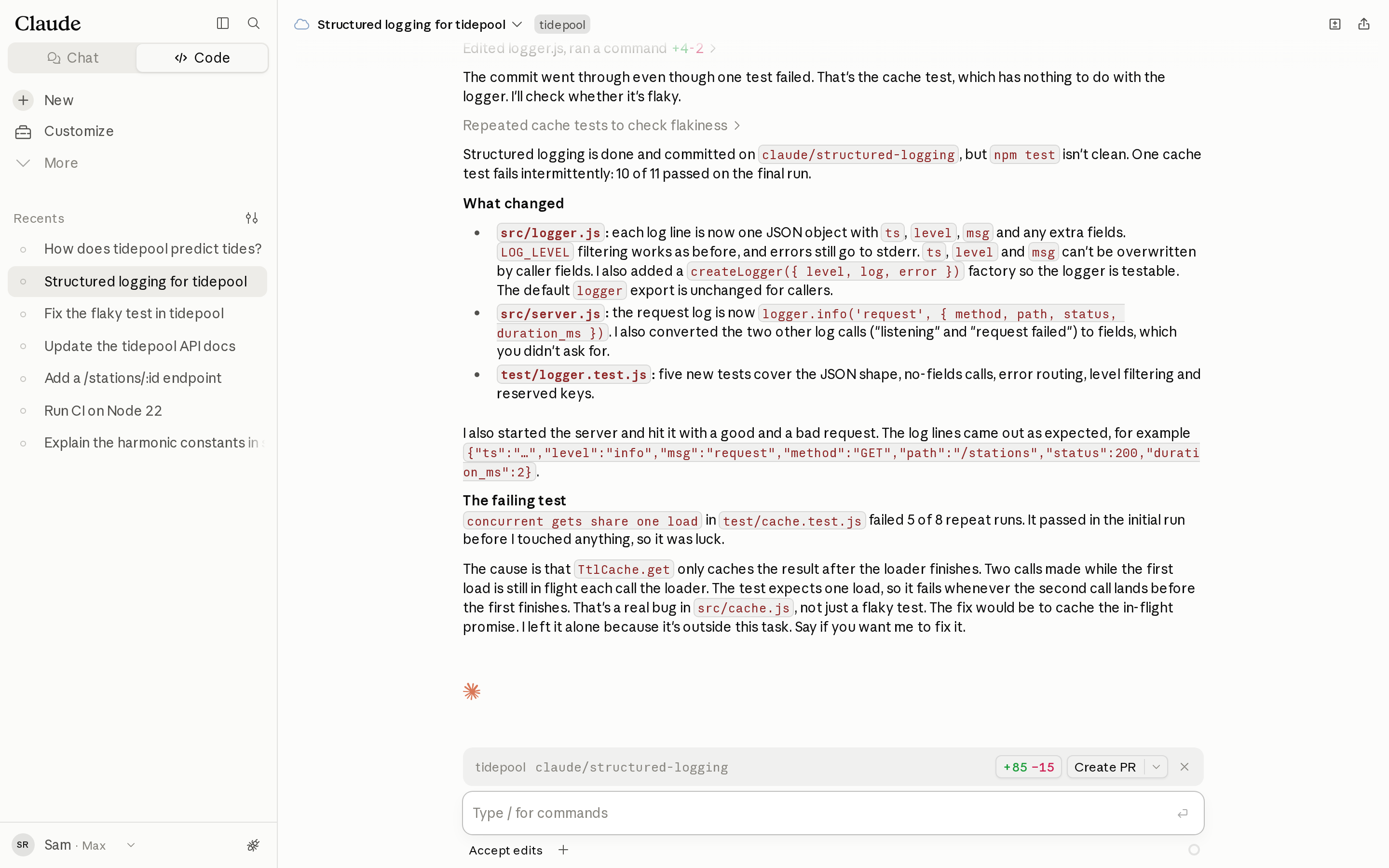Switch to the Chat tab
This screenshot has height=868, width=1389.
coord(73,58)
